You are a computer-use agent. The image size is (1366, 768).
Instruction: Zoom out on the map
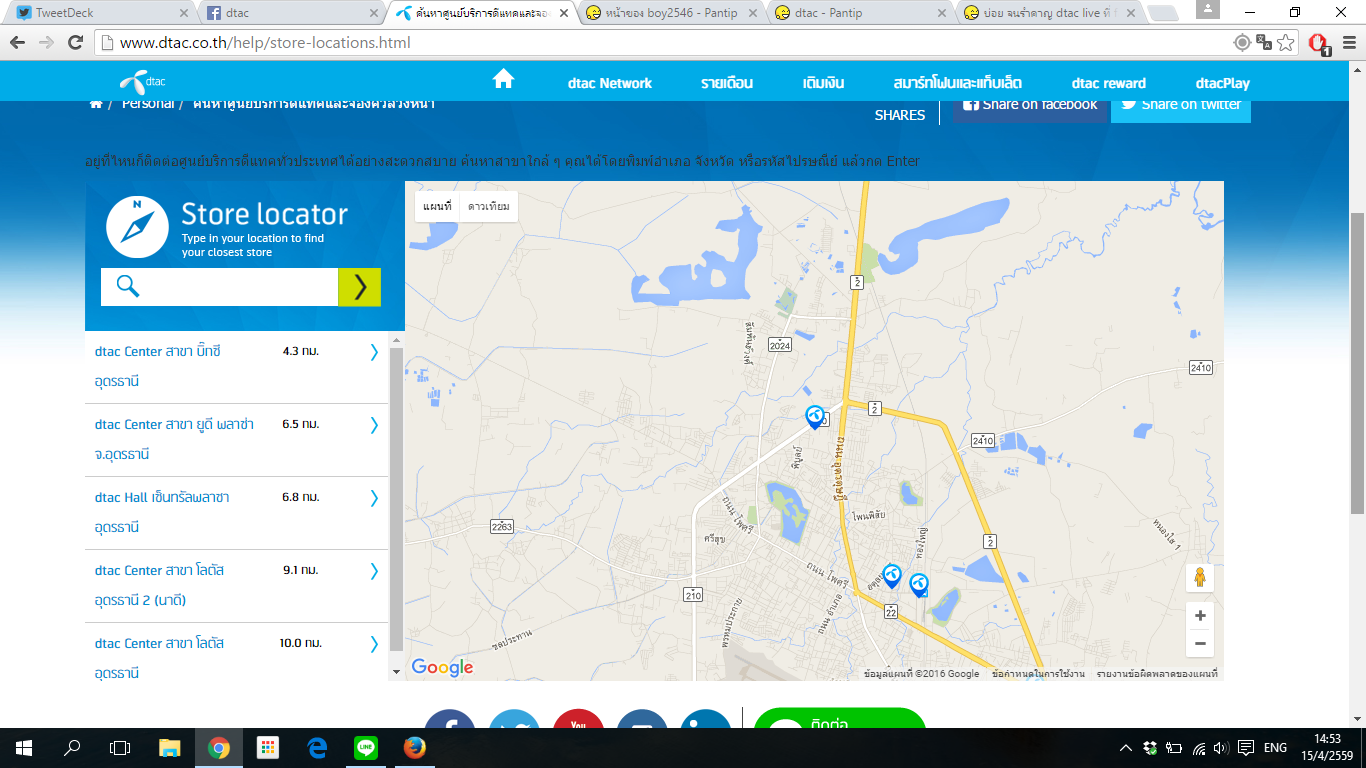pos(1201,643)
